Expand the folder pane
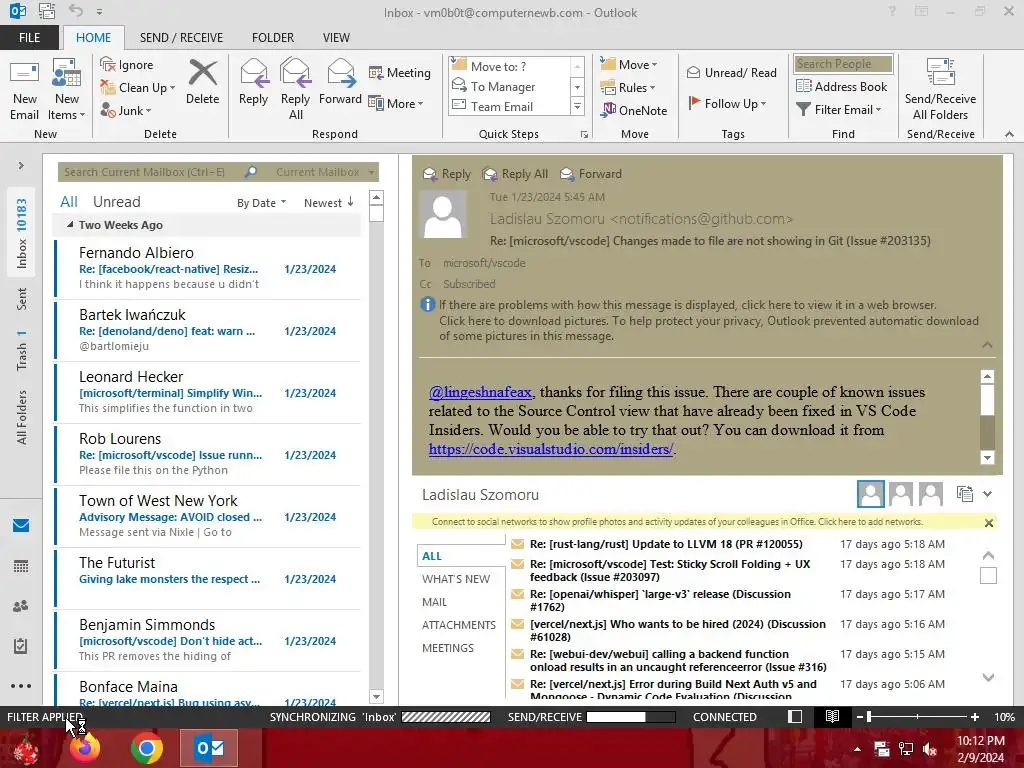Viewport: 1024px width, 768px height. [21, 166]
